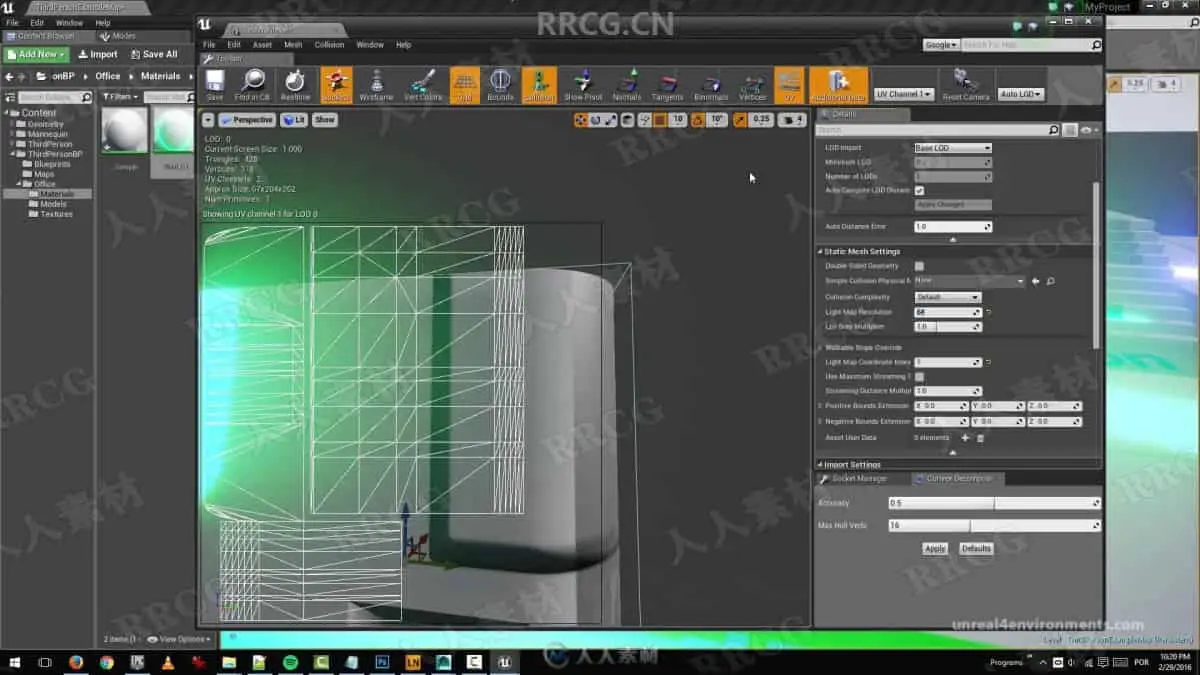
Task: Toggle the Wireframe view icon
Action: pyautogui.click(x=376, y=84)
